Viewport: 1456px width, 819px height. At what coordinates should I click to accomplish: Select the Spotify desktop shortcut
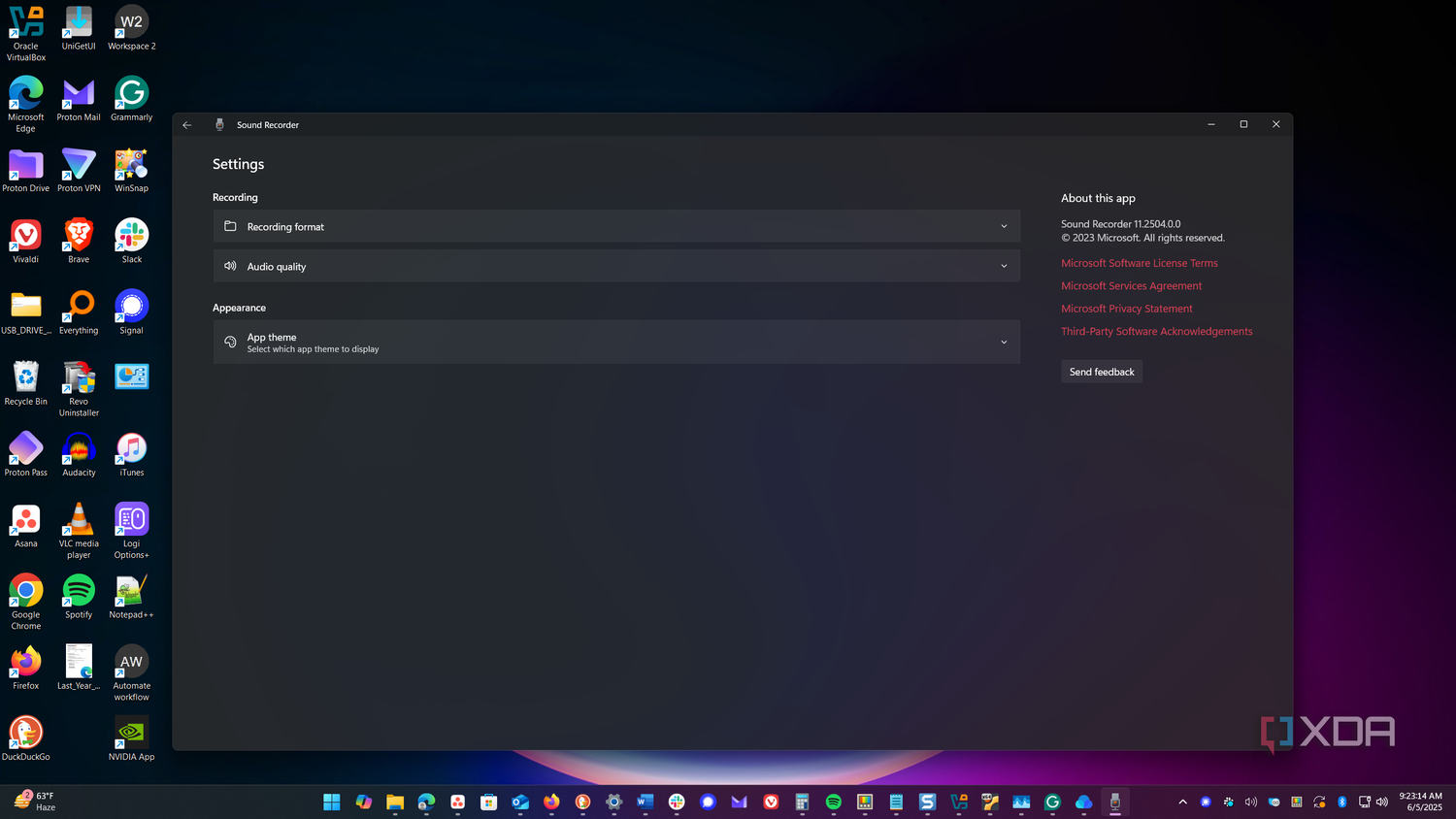[x=79, y=597]
